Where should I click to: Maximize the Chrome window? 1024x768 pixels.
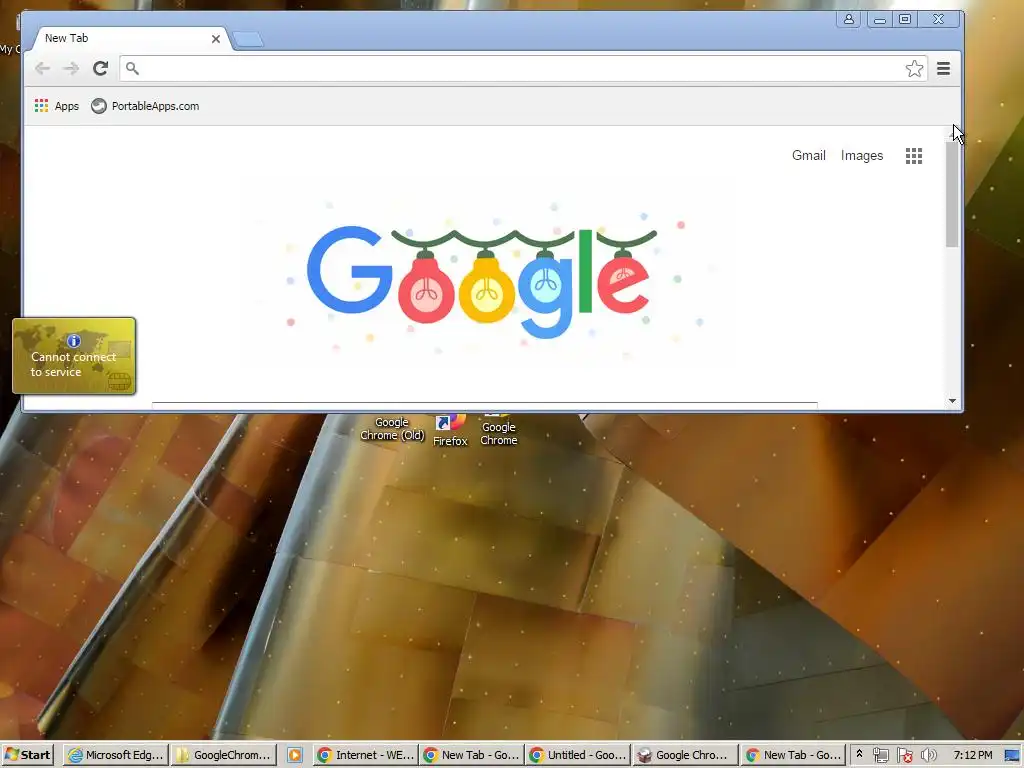[x=904, y=19]
